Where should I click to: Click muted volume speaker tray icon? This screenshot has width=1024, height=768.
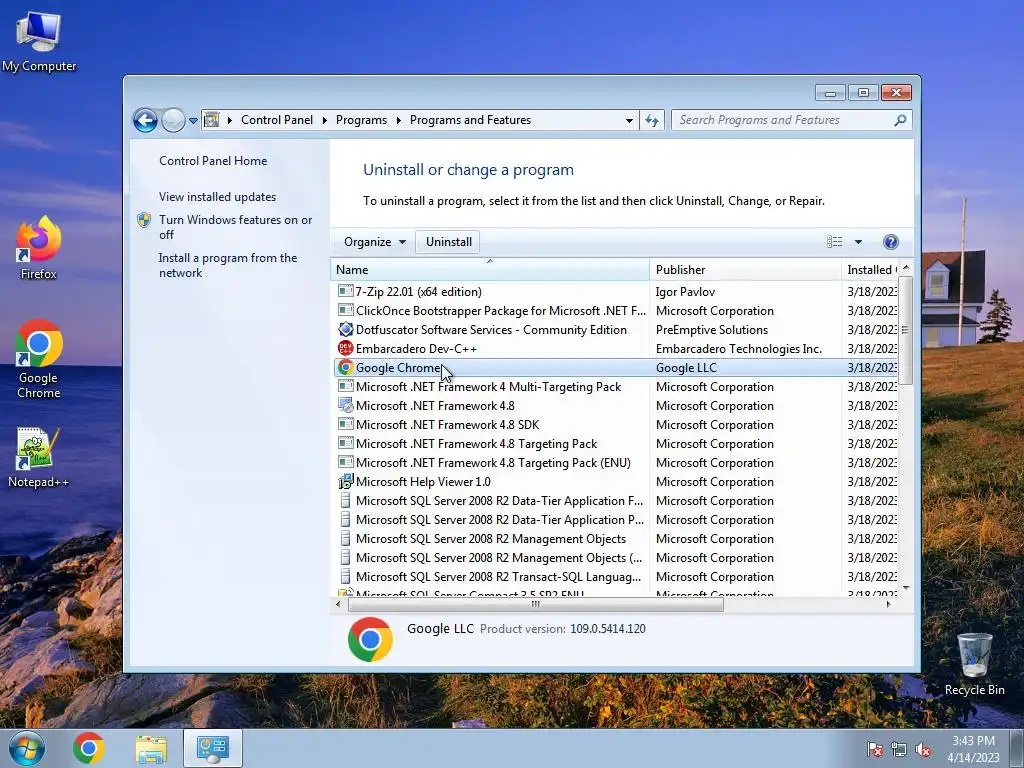point(923,749)
